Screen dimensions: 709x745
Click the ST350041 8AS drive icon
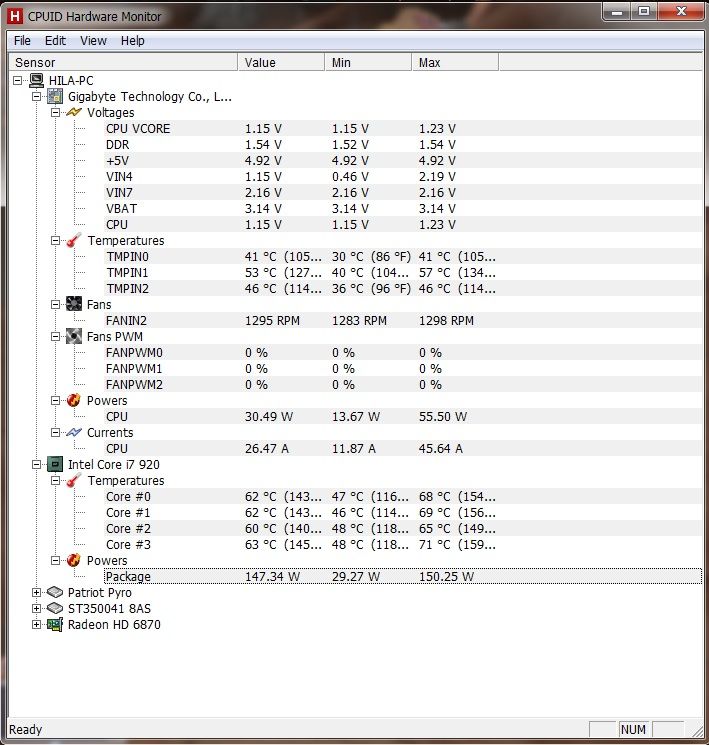click(55, 609)
